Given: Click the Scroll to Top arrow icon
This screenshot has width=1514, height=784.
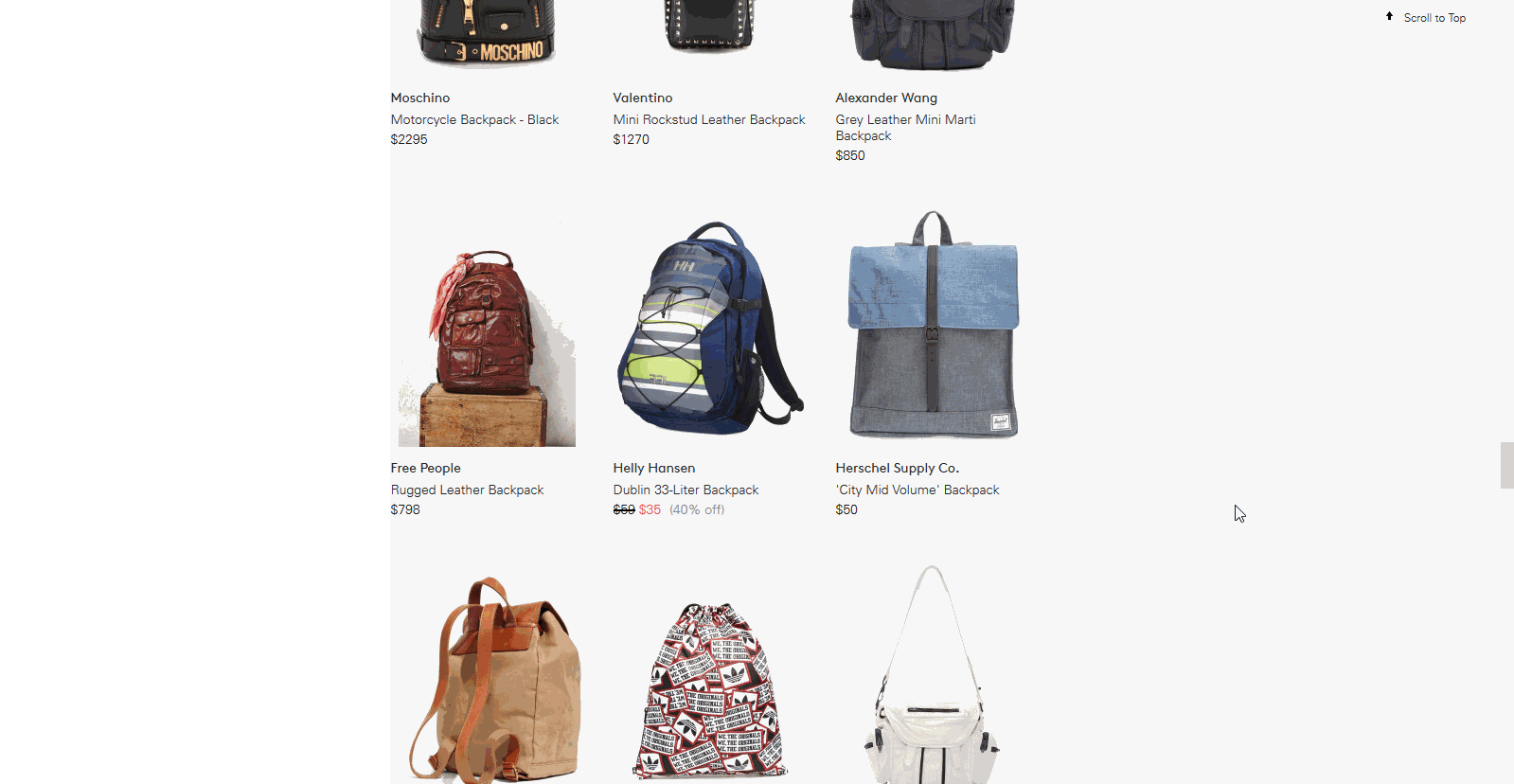Looking at the screenshot, I should (x=1389, y=16).
